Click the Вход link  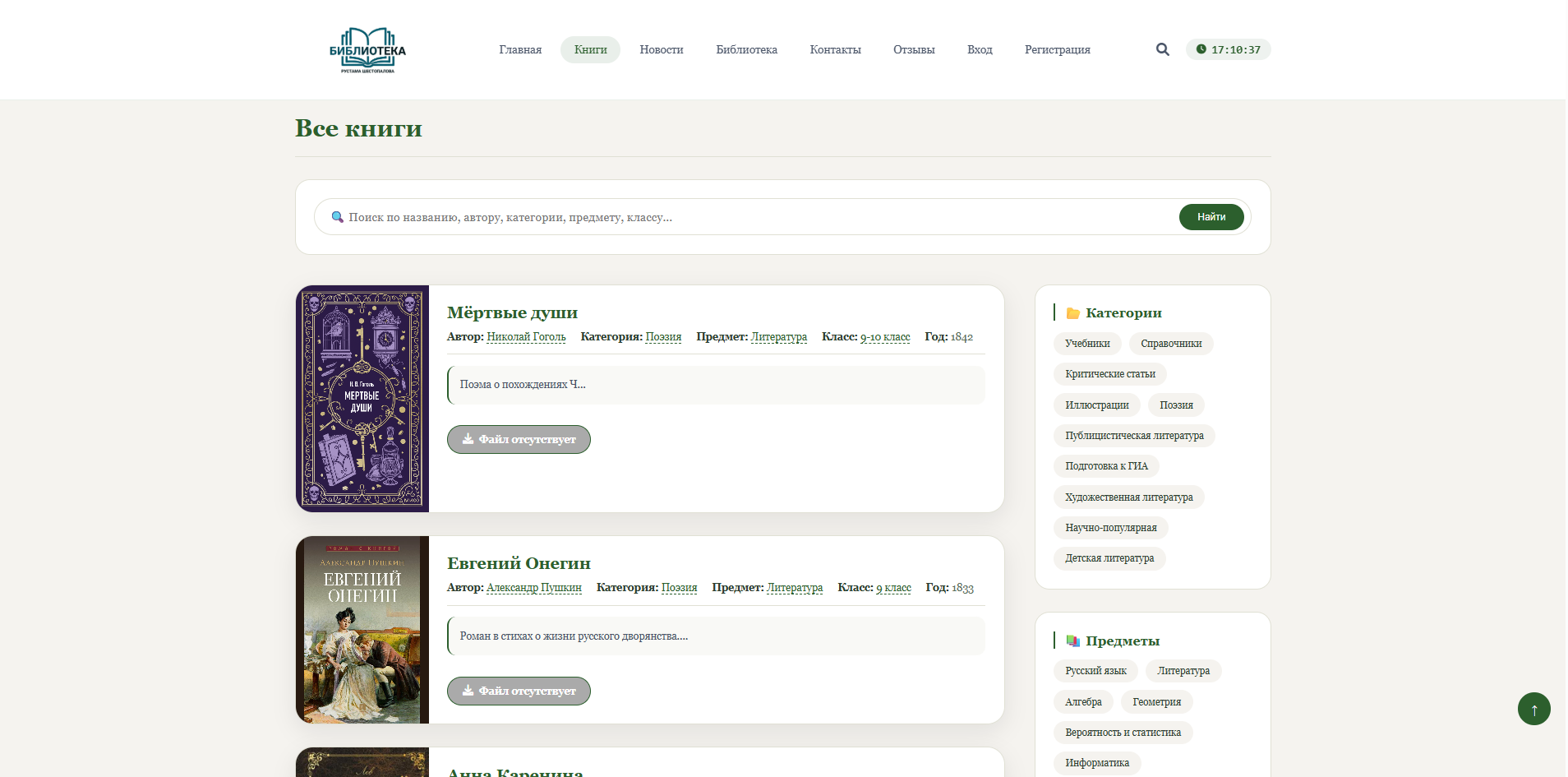pyautogui.click(x=980, y=50)
